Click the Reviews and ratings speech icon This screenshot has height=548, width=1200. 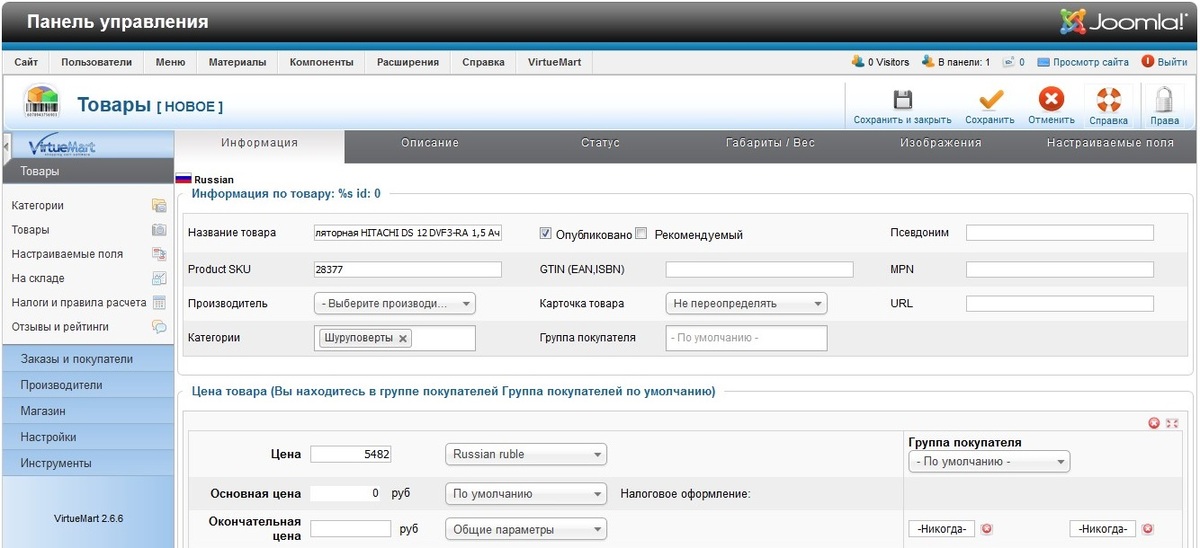click(159, 327)
